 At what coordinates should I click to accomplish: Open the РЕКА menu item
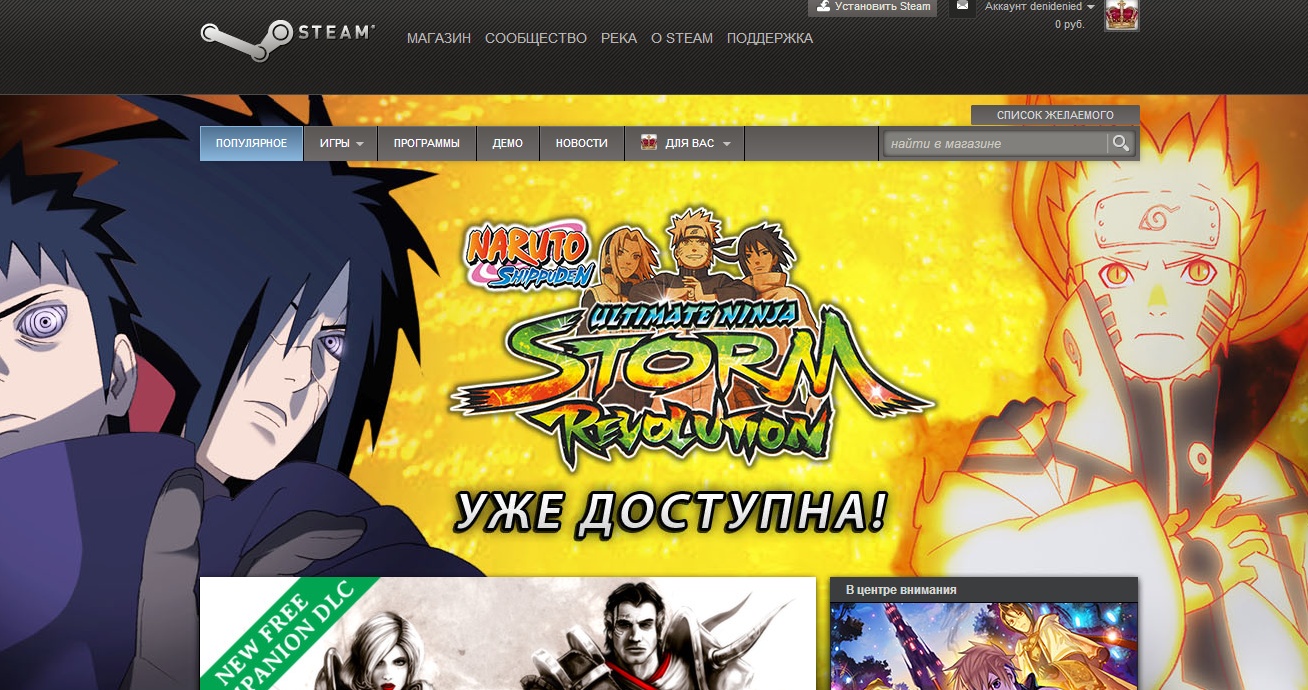pyautogui.click(x=619, y=38)
